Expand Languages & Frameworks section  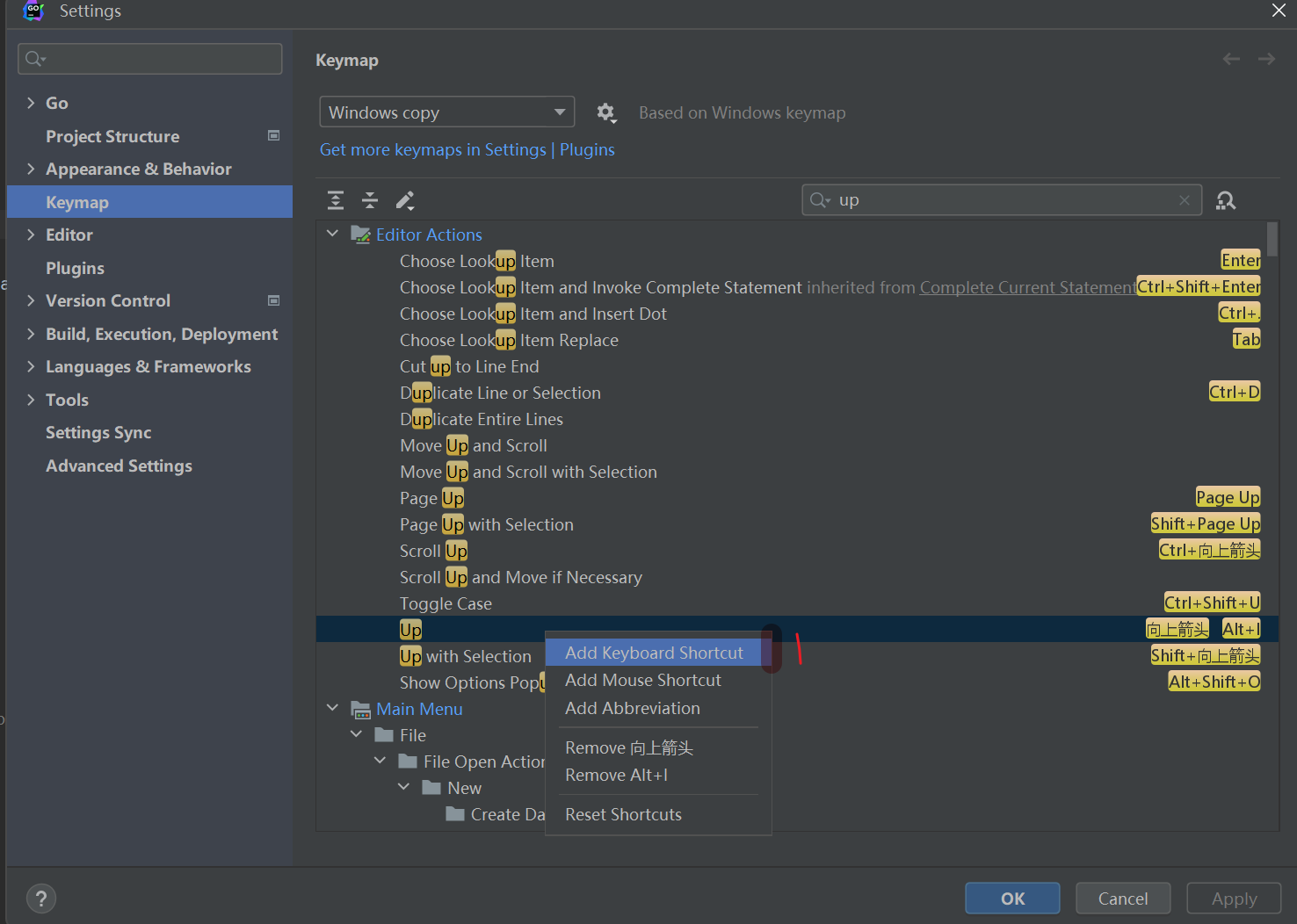(x=31, y=366)
